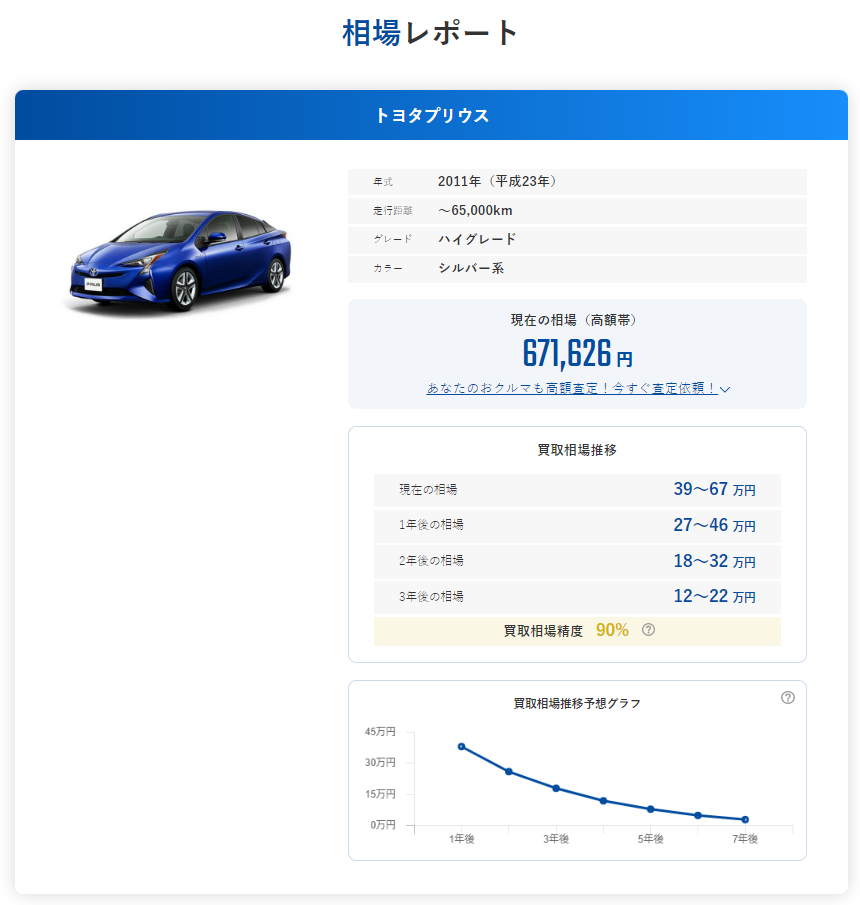This screenshot has height=905, width=860.
Task: Click help icon beside 買取相場精度 90%
Action: [x=648, y=630]
